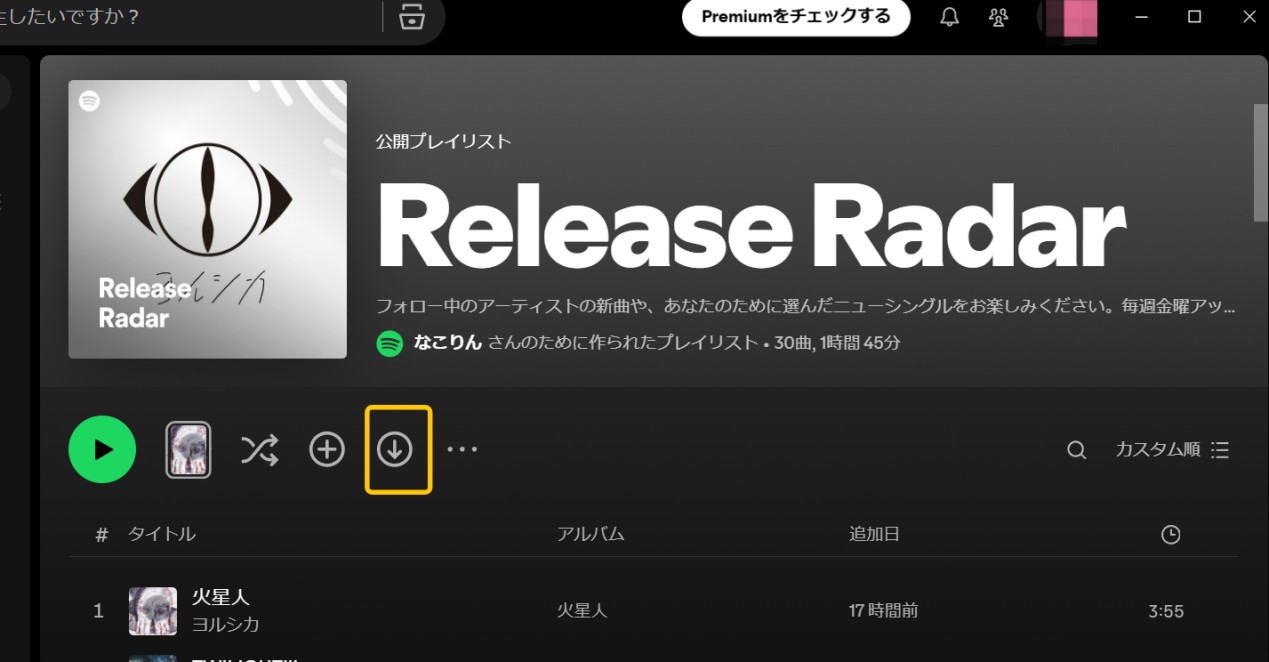Open the album link 火星人

tap(582, 610)
